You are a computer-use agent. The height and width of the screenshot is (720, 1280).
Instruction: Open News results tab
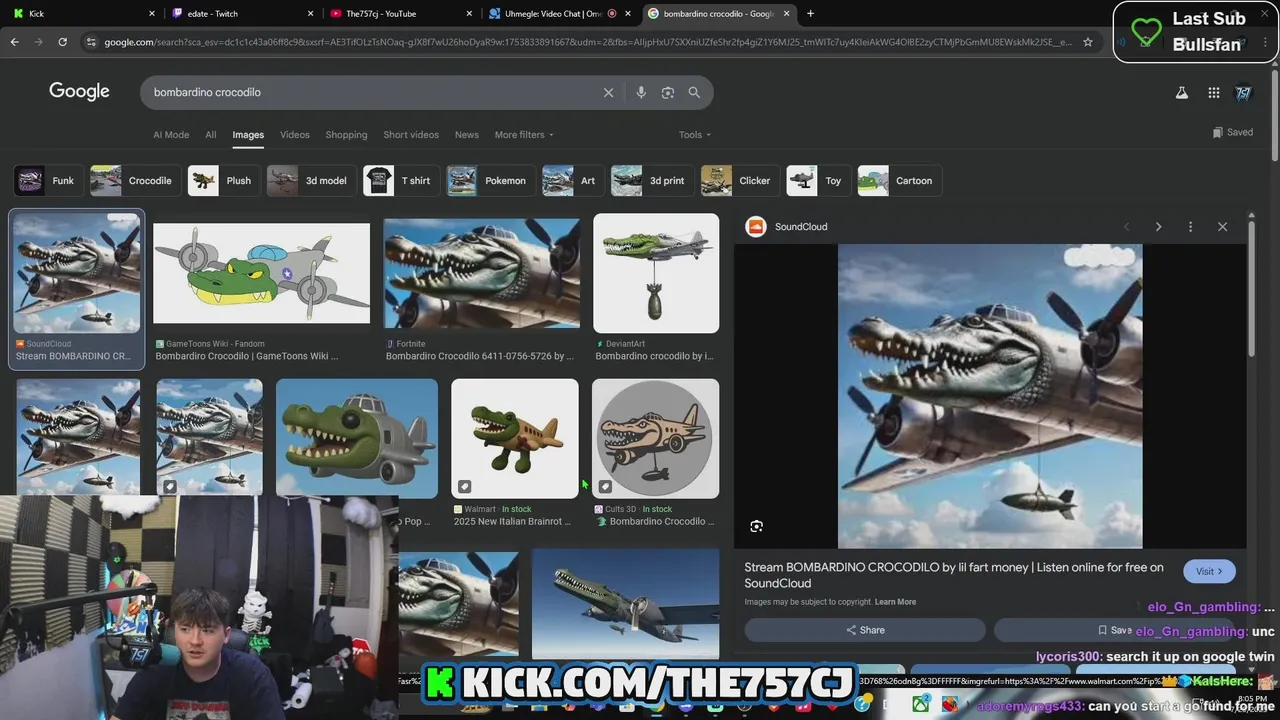tap(467, 135)
